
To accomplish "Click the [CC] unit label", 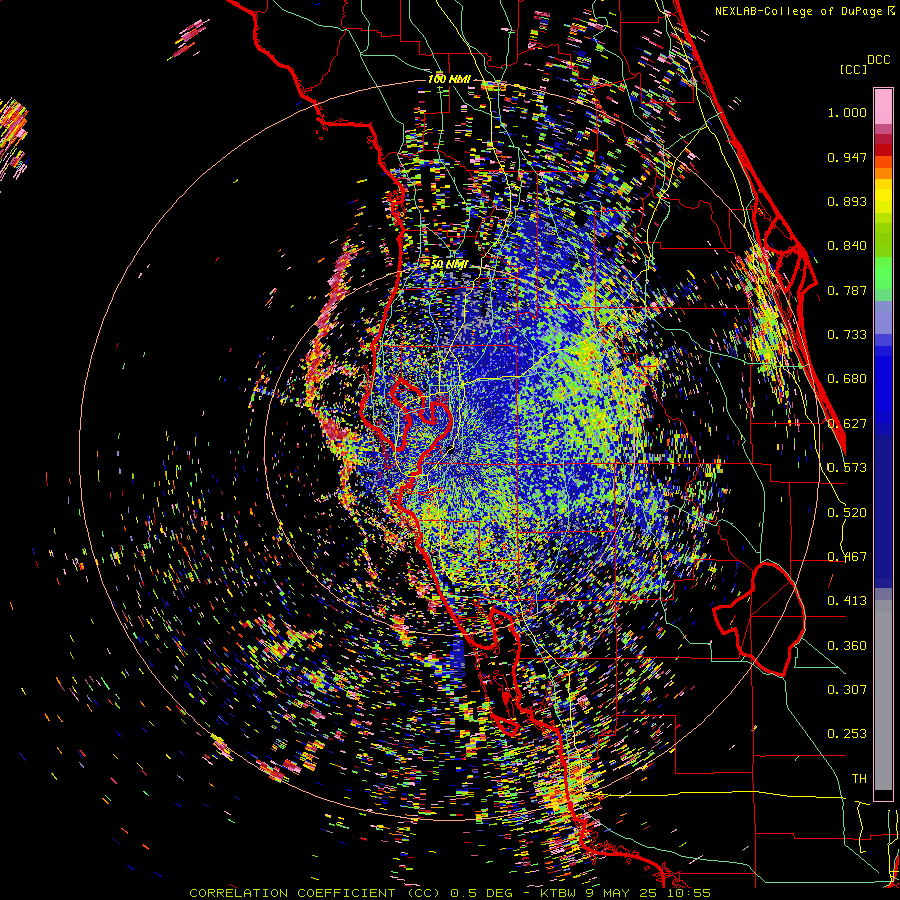I will [x=854, y=69].
